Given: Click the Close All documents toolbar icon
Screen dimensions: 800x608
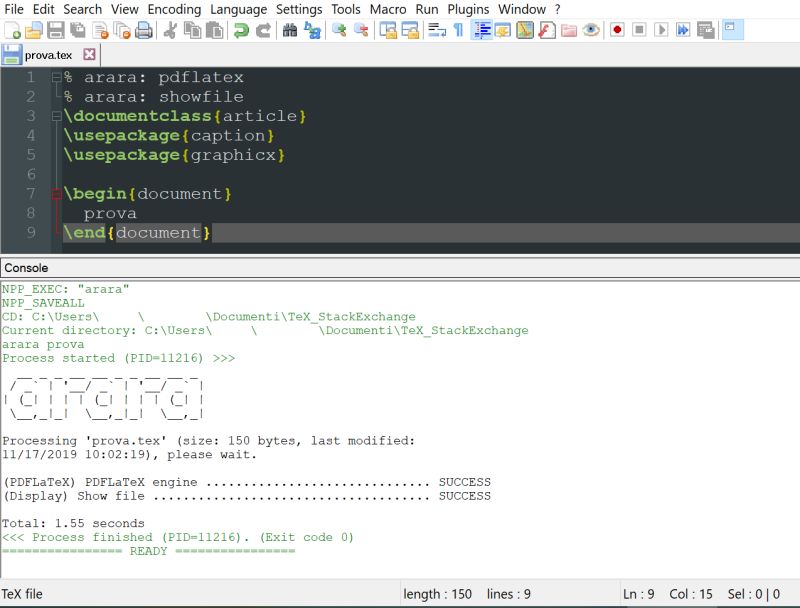Looking at the screenshot, I should click(x=122, y=30).
